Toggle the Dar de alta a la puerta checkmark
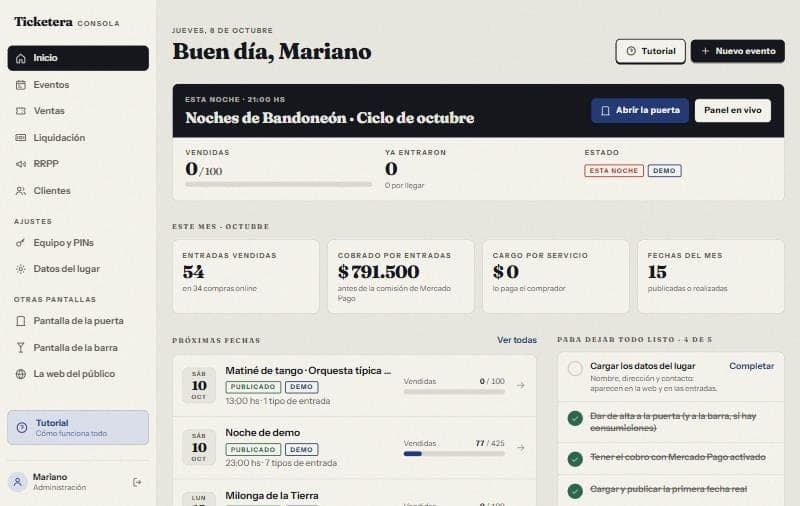This screenshot has width=800, height=506. point(575,418)
